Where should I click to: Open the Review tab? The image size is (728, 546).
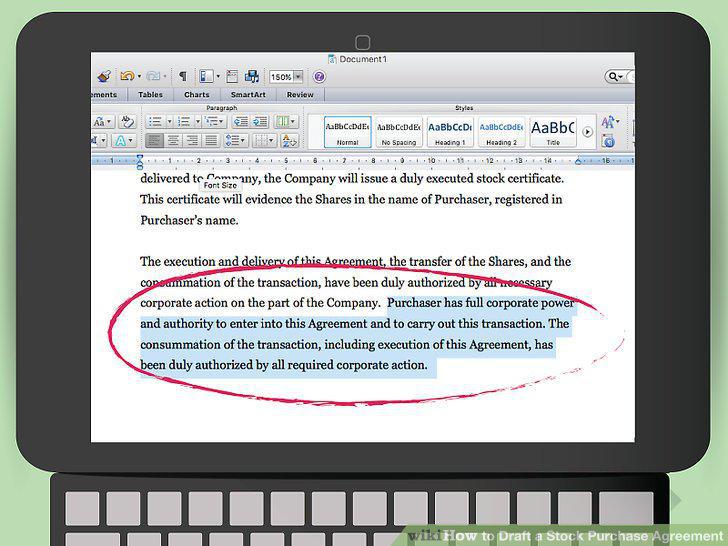pos(300,95)
